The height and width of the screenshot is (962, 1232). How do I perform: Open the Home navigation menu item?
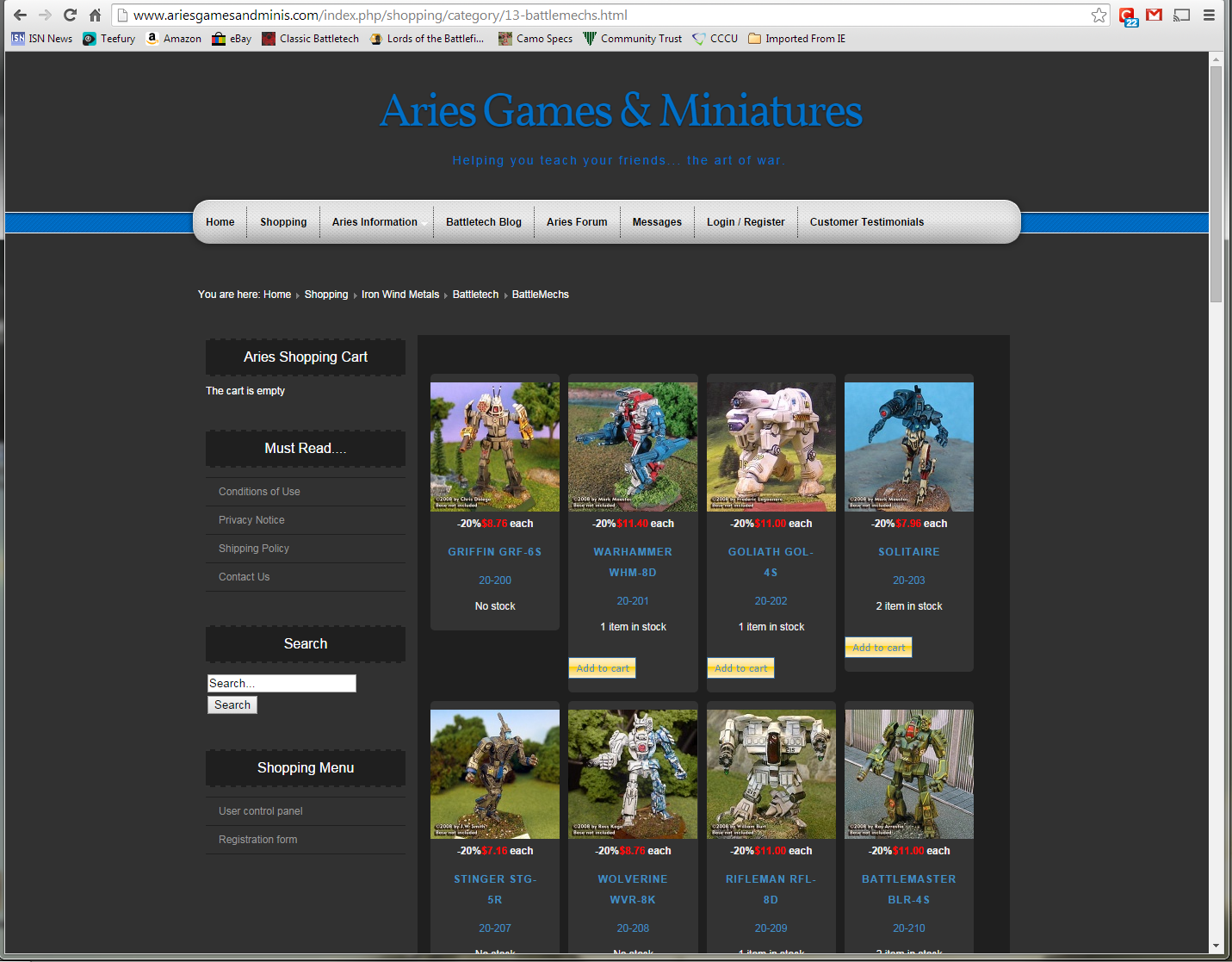click(220, 222)
